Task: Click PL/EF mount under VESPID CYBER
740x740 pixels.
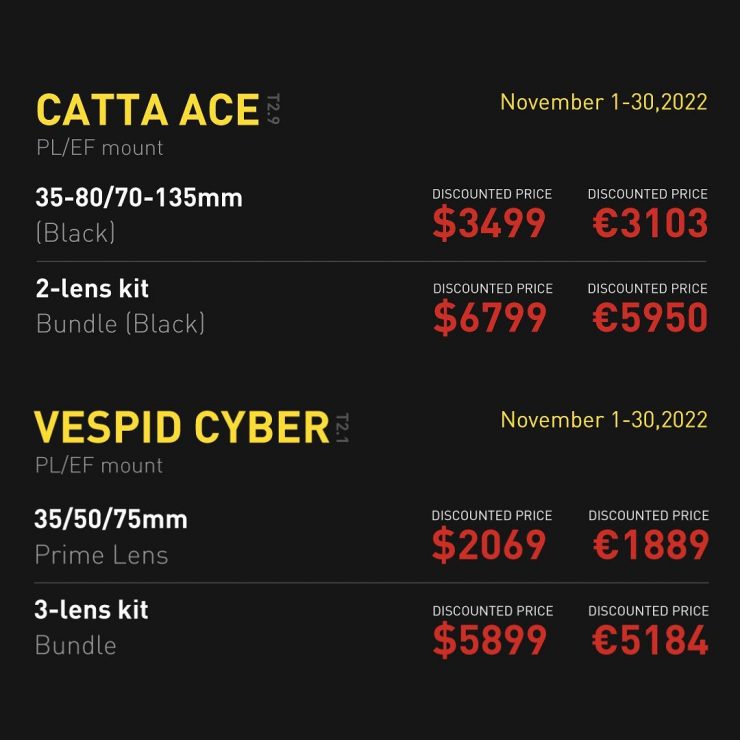Action: (x=98, y=465)
